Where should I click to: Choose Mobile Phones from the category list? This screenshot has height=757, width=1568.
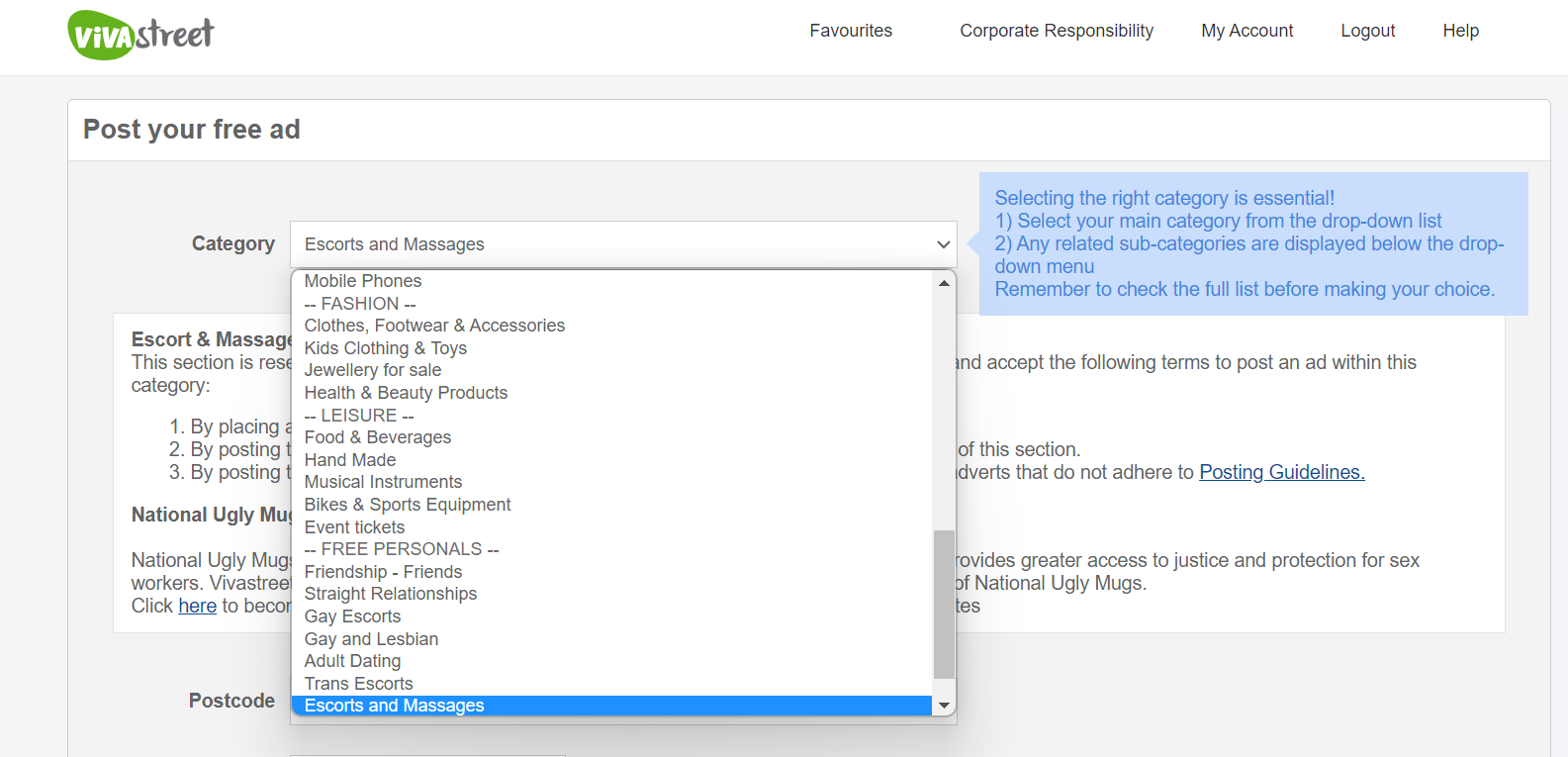click(611, 281)
